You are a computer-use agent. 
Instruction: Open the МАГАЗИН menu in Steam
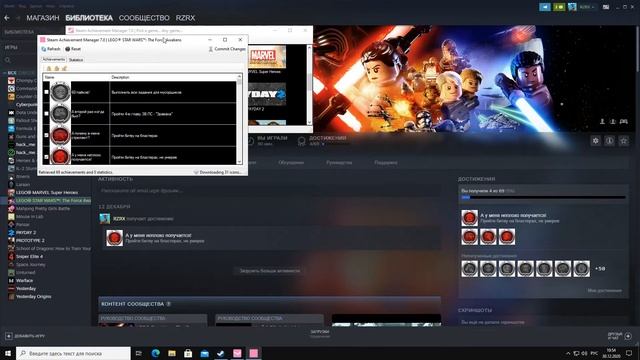coord(43,18)
